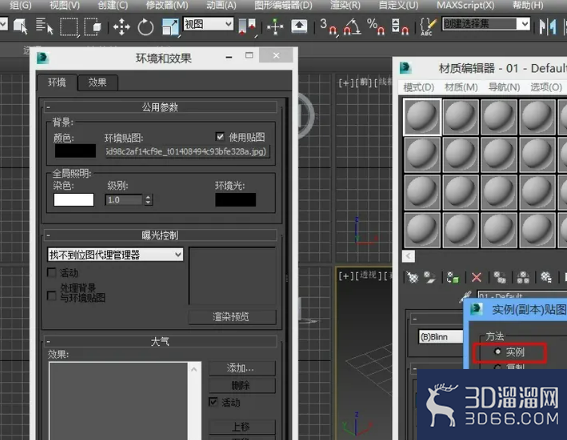This screenshot has width=567, height=440.
Task: Click Put to Library icon
Action: pyautogui.click(x=546, y=277)
